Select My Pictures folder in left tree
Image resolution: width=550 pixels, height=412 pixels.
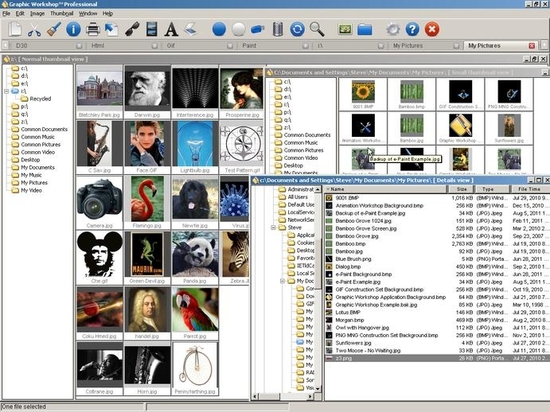tap(34, 183)
